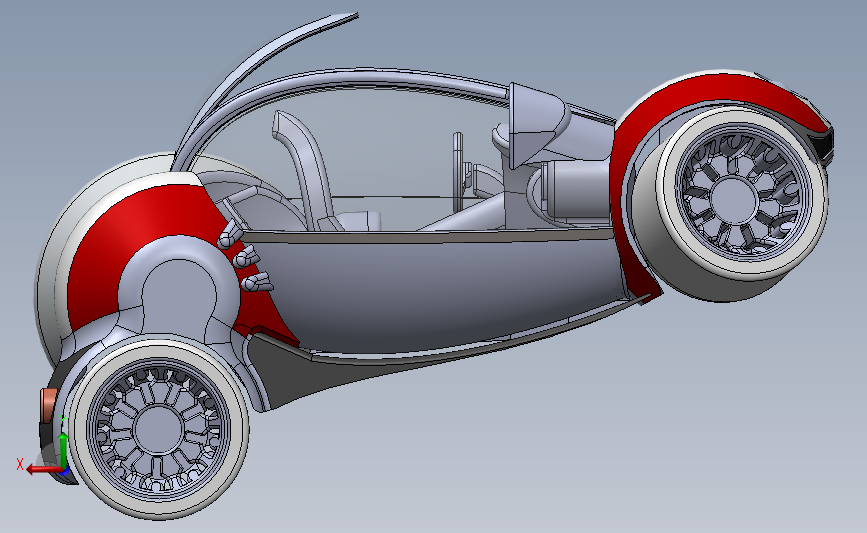
Task: Click the red X label beside the triad
Action: pos(20,464)
